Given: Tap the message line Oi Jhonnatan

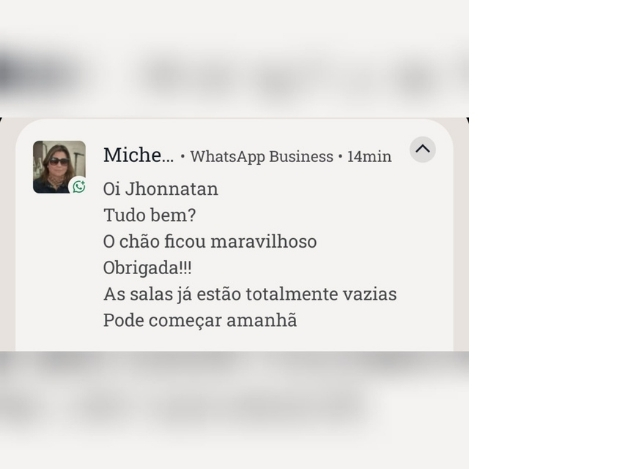Looking at the screenshot, I should click(x=161, y=189).
